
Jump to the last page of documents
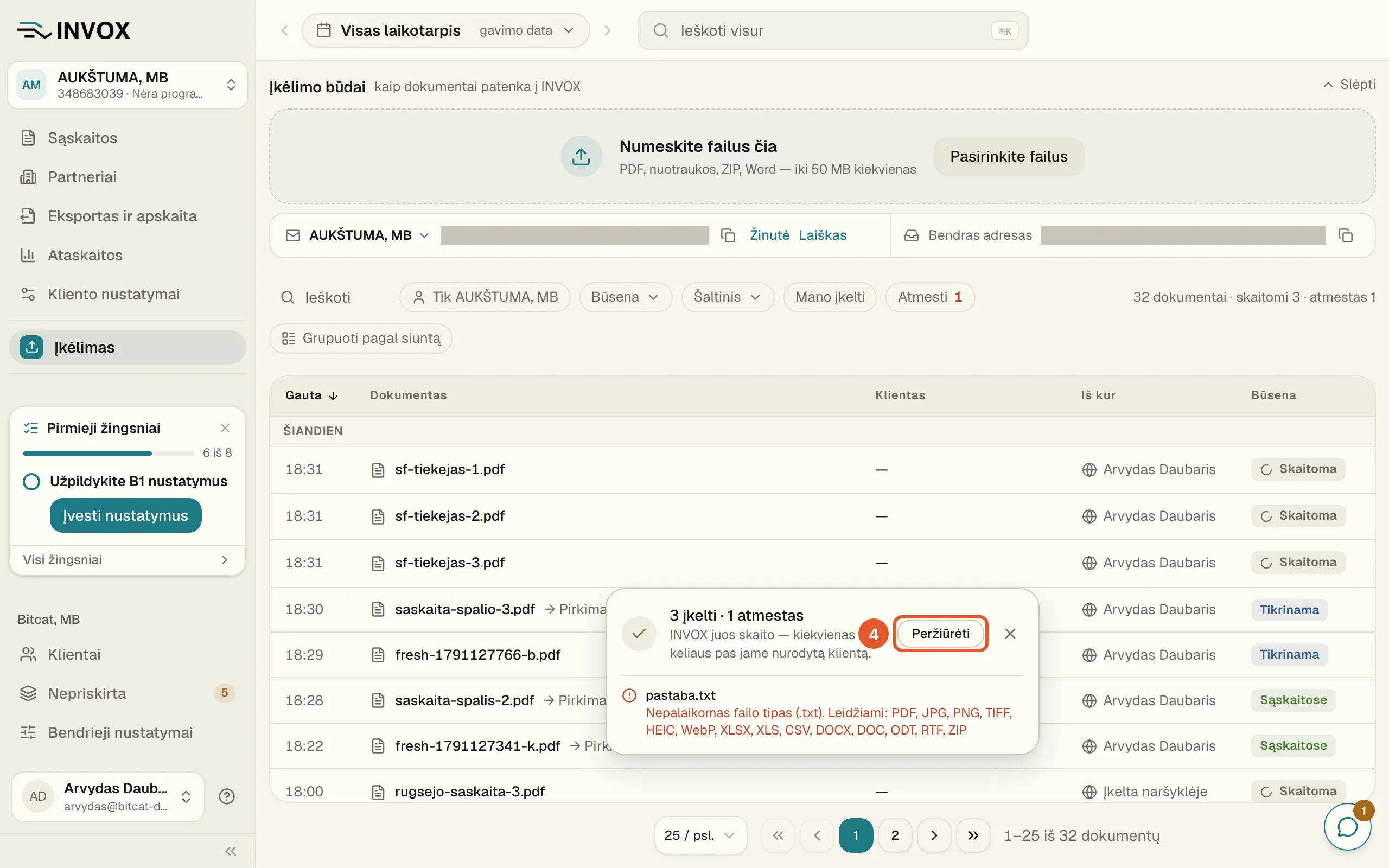tap(973, 835)
